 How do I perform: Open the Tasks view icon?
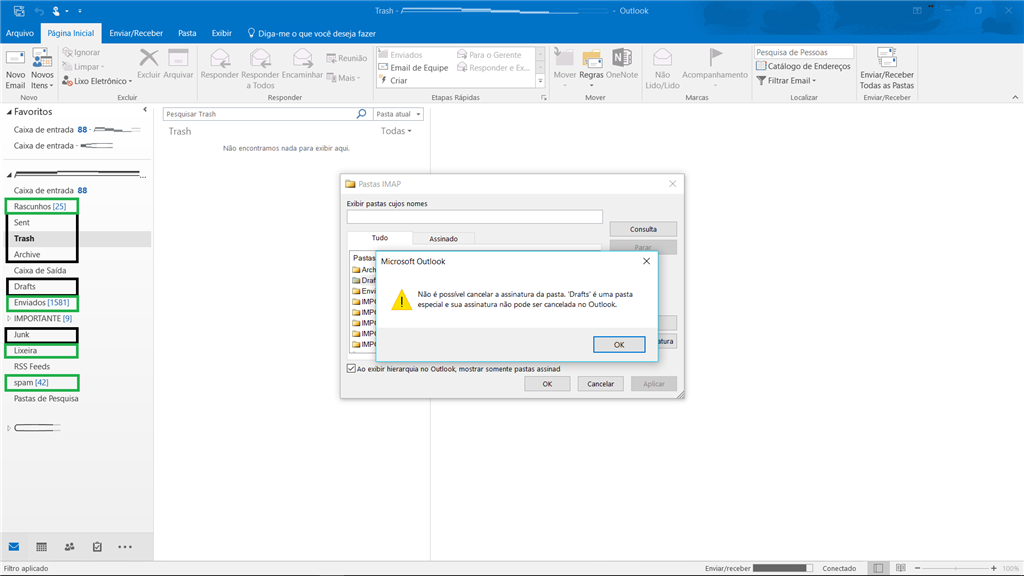click(97, 547)
